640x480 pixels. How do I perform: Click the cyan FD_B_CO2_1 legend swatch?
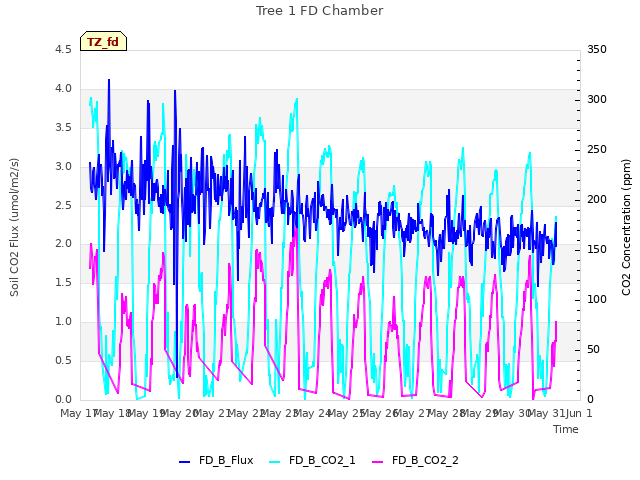pyautogui.click(x=275, y=462)
